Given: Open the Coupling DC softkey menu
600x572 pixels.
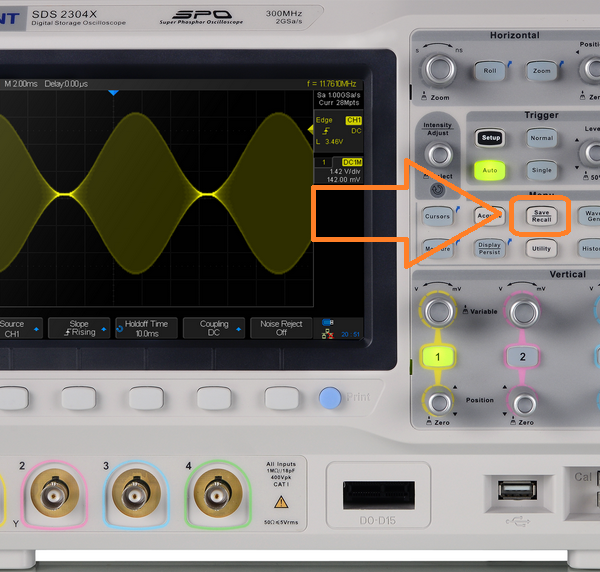Looking at the screenshot, I should point(213,328).
